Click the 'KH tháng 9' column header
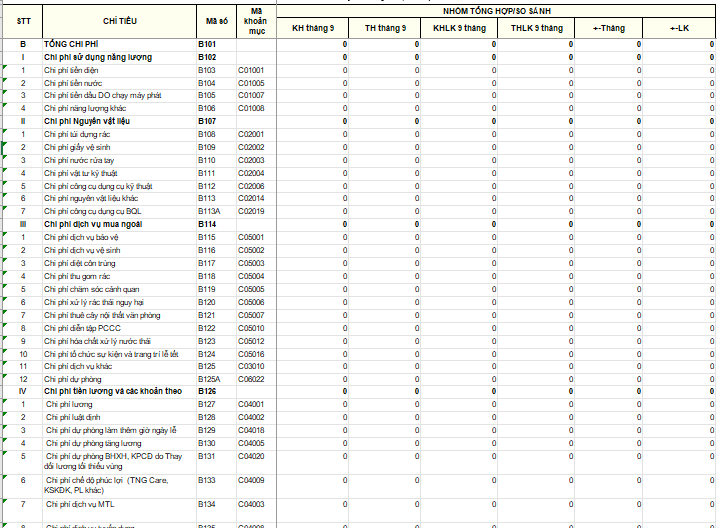Screen dimensions: 717x528 coord(313,28)
